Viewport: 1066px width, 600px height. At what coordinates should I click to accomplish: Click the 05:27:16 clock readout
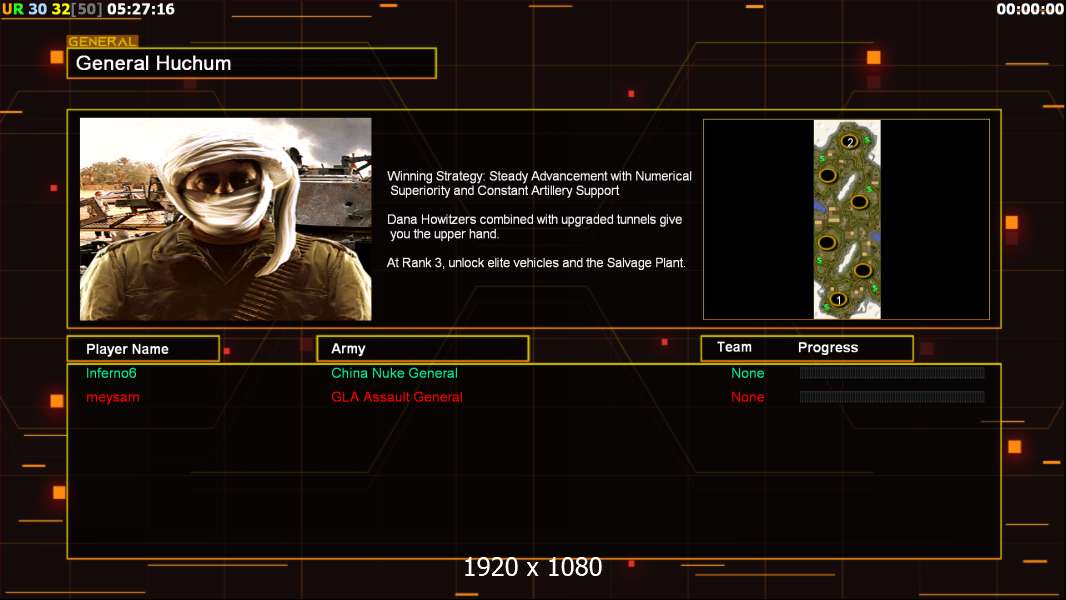(141, 9)
